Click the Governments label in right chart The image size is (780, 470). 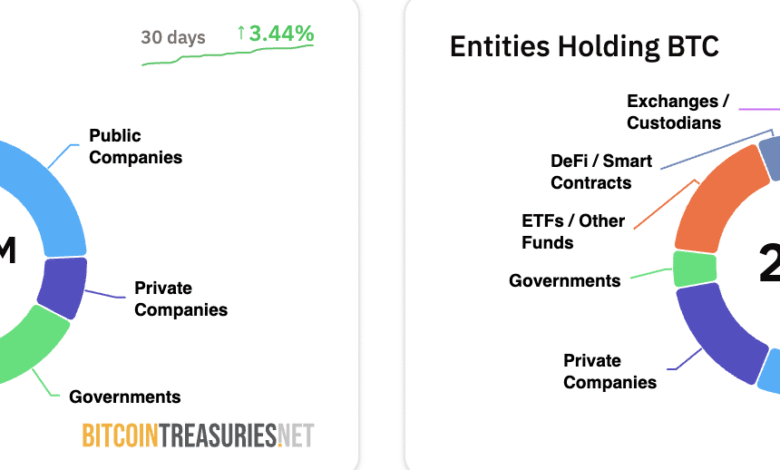coord(565,281)
